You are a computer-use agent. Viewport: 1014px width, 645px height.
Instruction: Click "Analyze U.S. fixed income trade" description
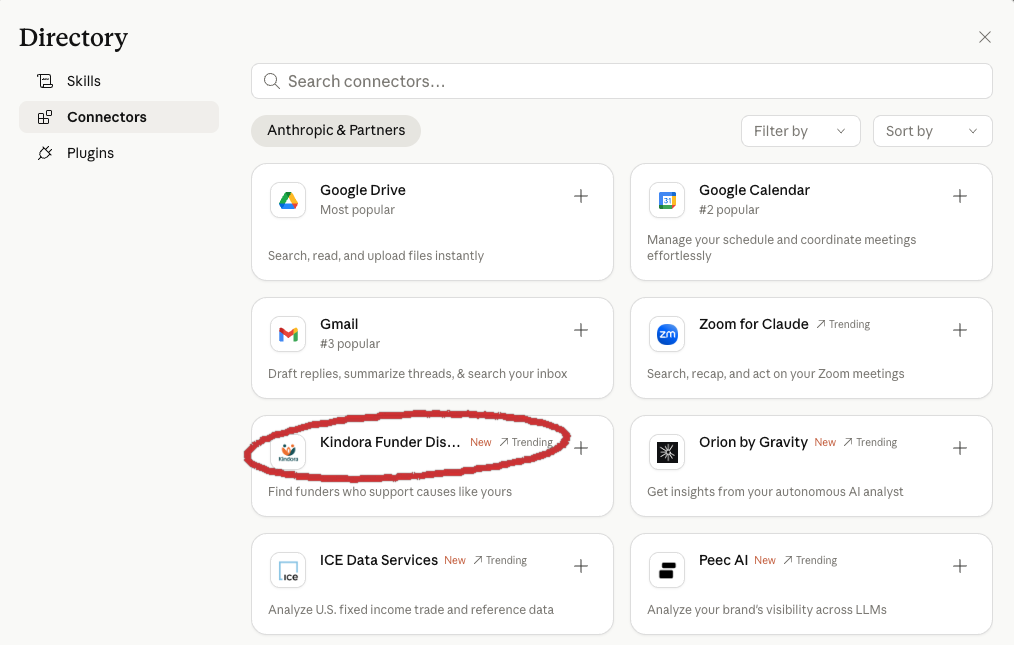pyautogui.click(x=411, y=610)
